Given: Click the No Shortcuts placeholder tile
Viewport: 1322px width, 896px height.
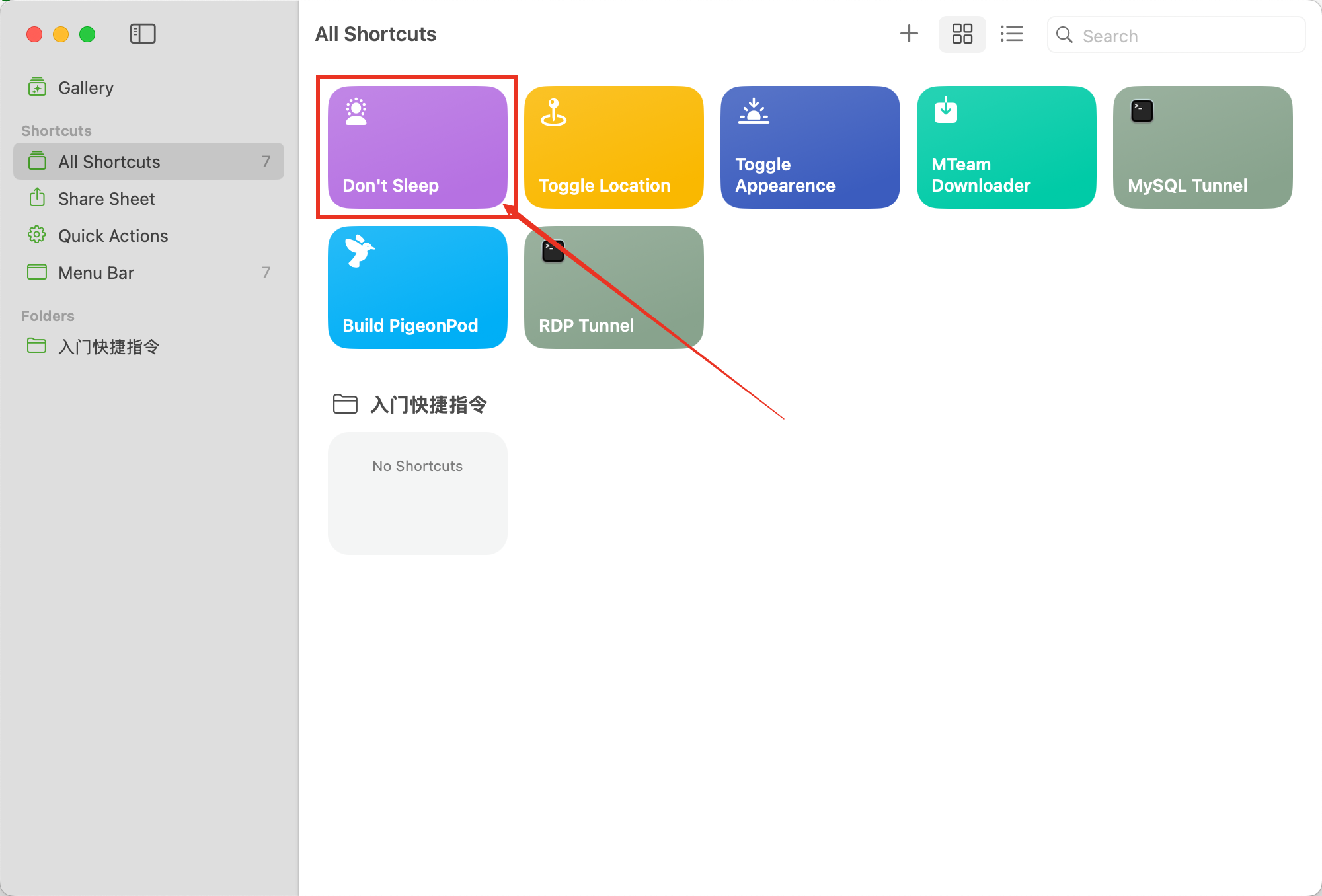Looking at the screenshot, I should tap(417, 493).
